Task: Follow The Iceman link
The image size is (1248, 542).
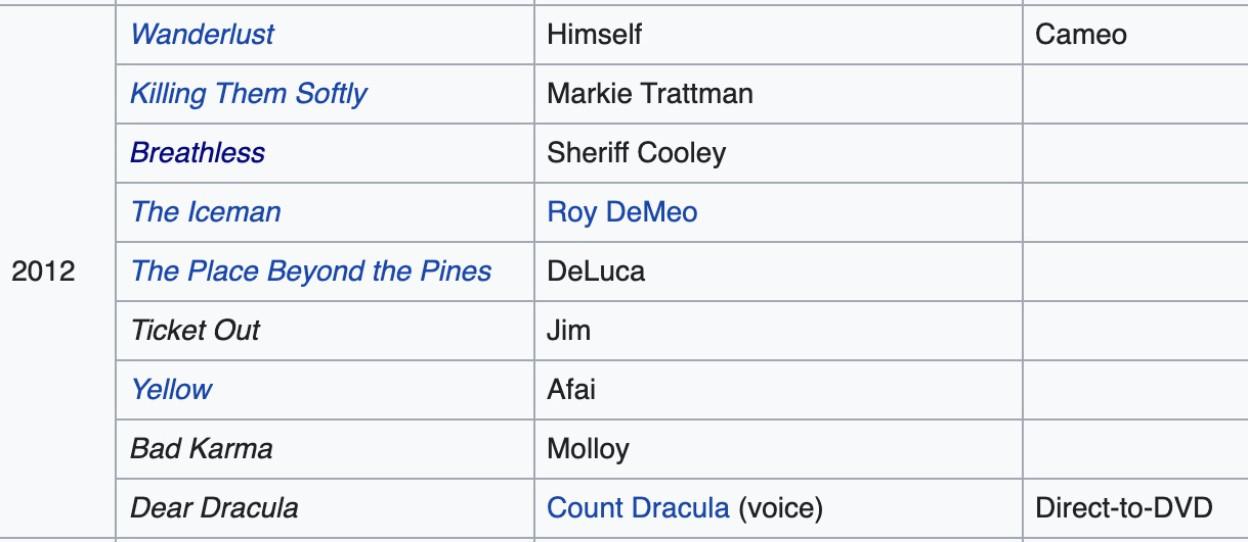Action: (205, 212)
